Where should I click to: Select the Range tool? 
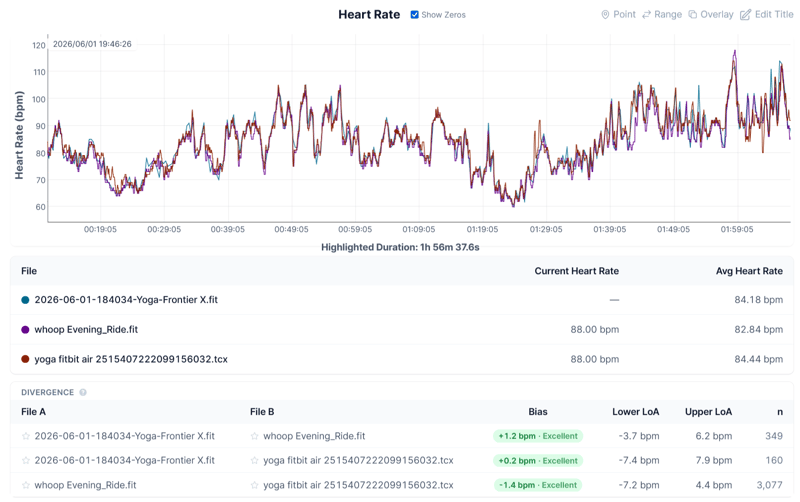662,14
